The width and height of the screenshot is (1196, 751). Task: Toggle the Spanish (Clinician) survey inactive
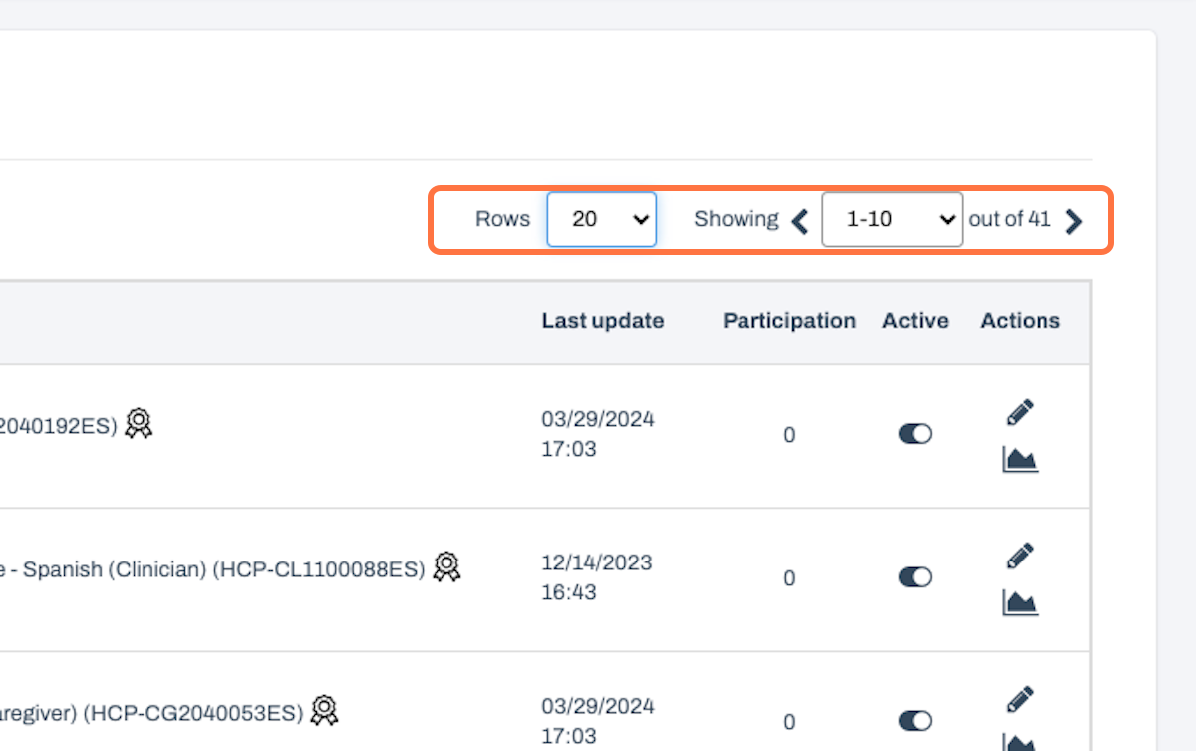(x=915, y=577)
